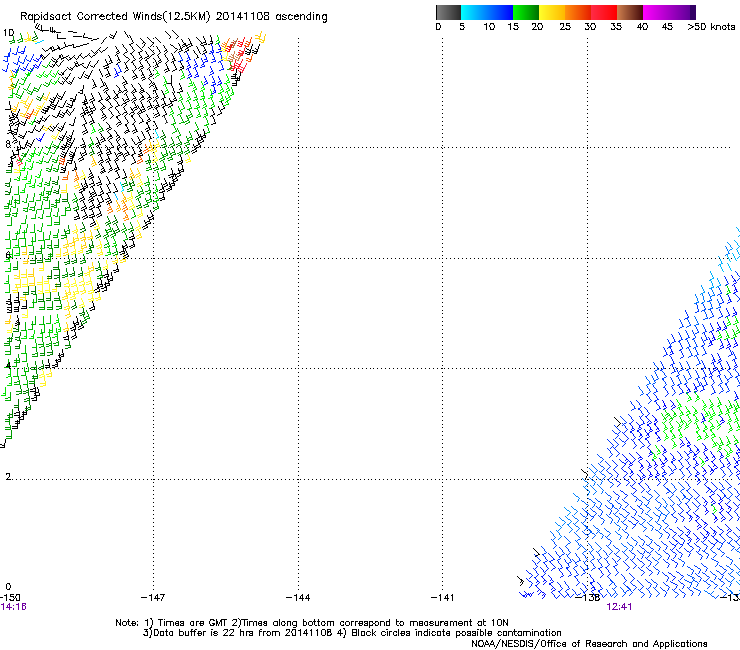The width and height of the screenshot is (740, 650).
Task: Click the '10' label under the color bar
Action: (x=489, y=27)
